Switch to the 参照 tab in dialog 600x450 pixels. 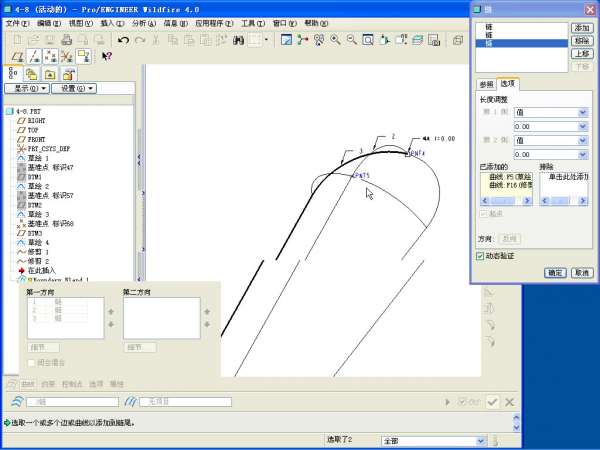[x=486, y=84]
